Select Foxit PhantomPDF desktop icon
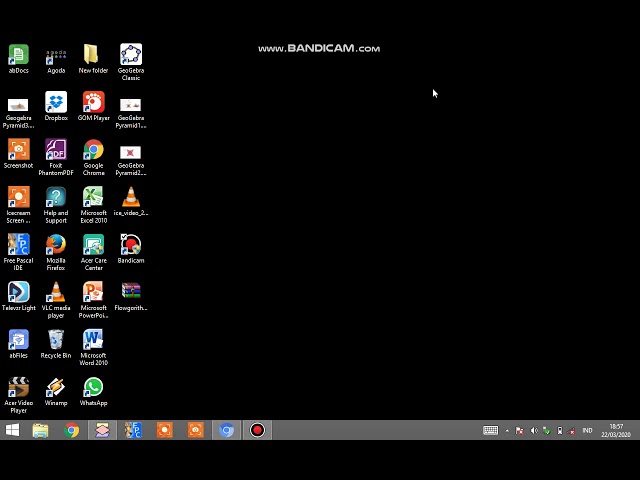This screenshot has height=480, width=640. (56, 157)
